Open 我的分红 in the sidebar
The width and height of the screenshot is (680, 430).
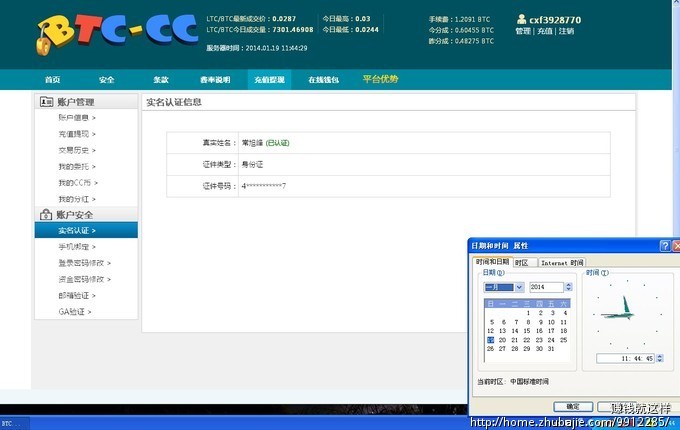click(77, 199)
